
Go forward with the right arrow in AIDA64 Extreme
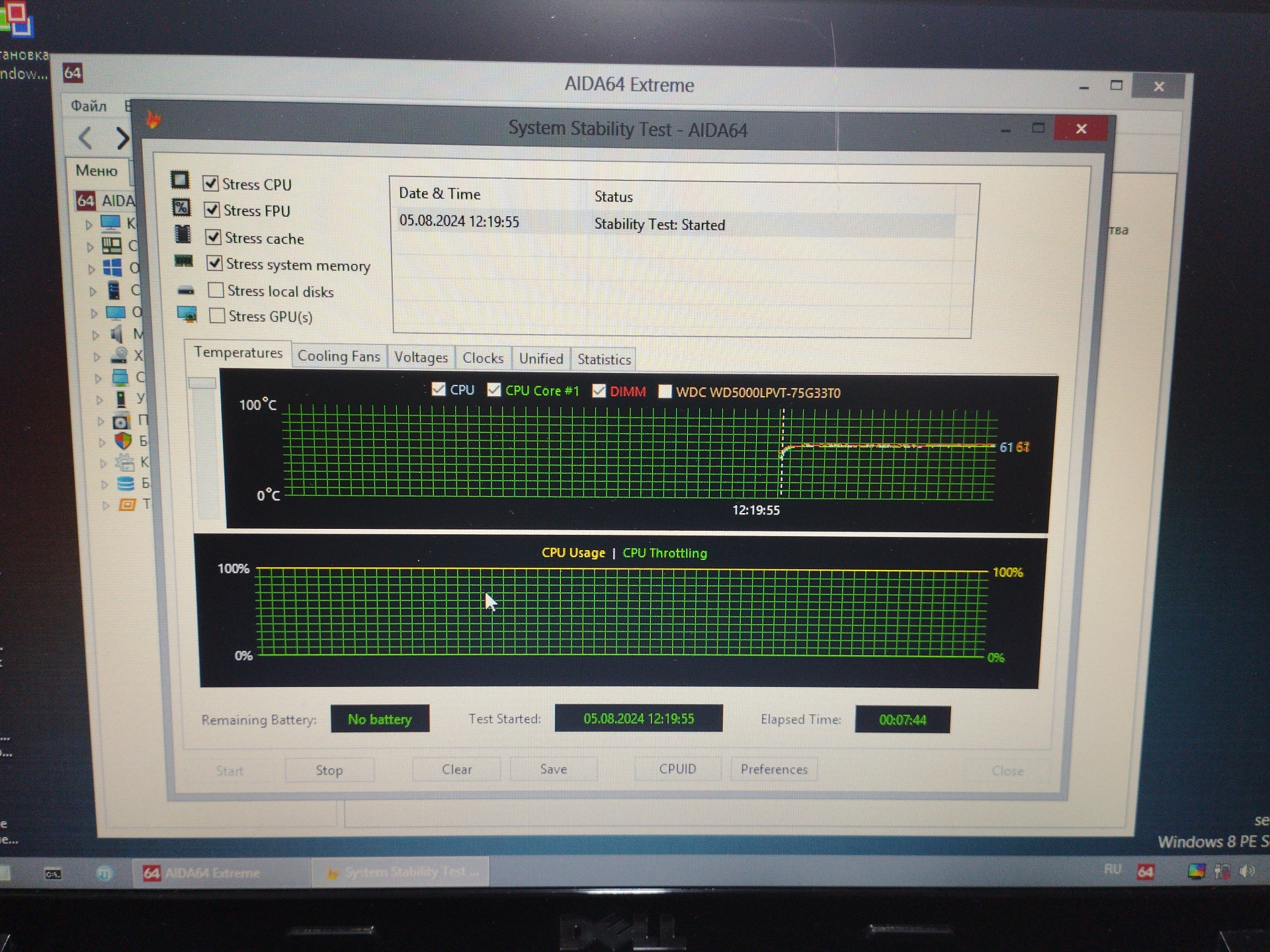pyautogui.click(x=122, y=138)
